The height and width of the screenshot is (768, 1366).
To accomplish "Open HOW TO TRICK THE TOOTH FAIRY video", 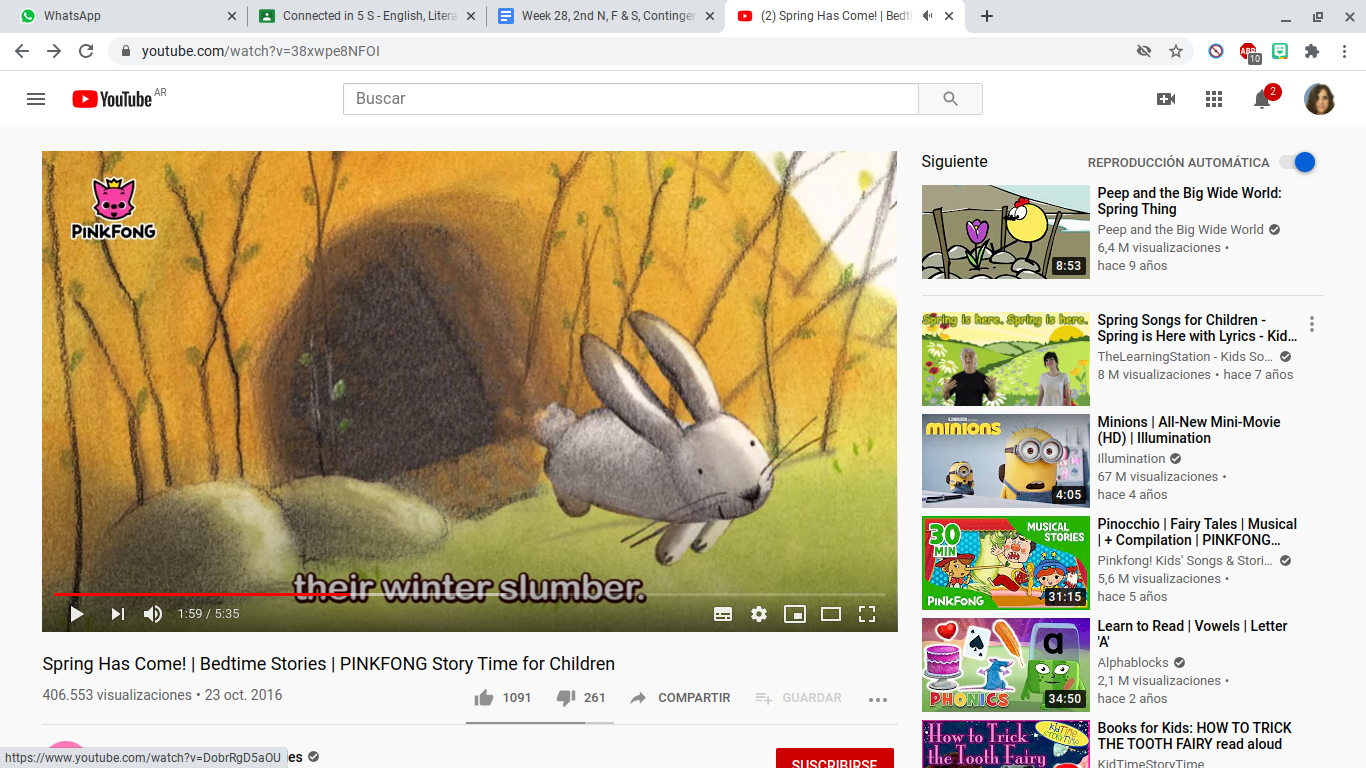I will (x=1195, y=736).
